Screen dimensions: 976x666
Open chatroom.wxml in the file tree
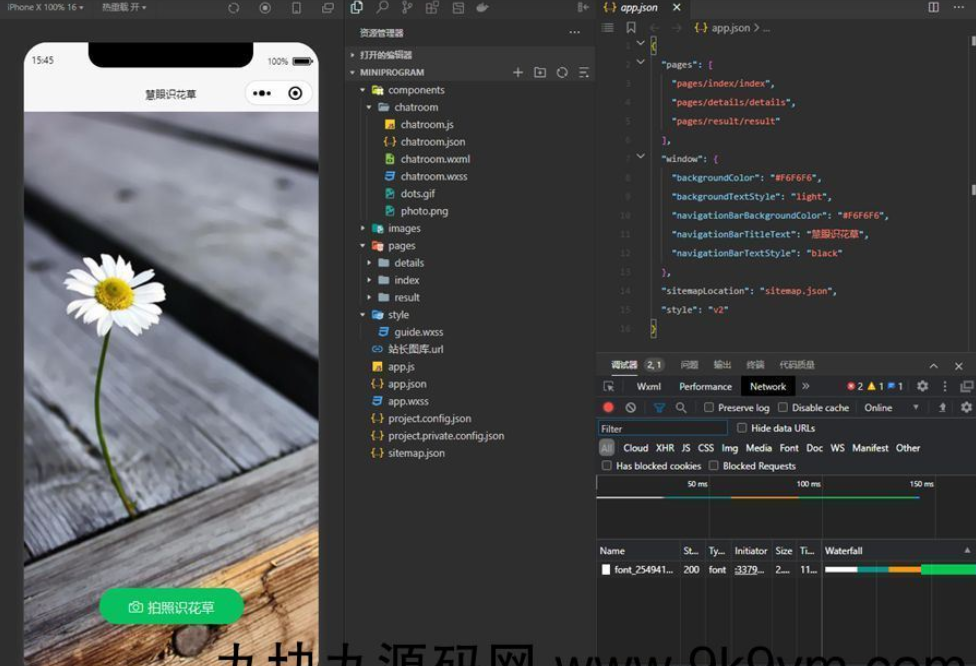[x=435, y=159]
